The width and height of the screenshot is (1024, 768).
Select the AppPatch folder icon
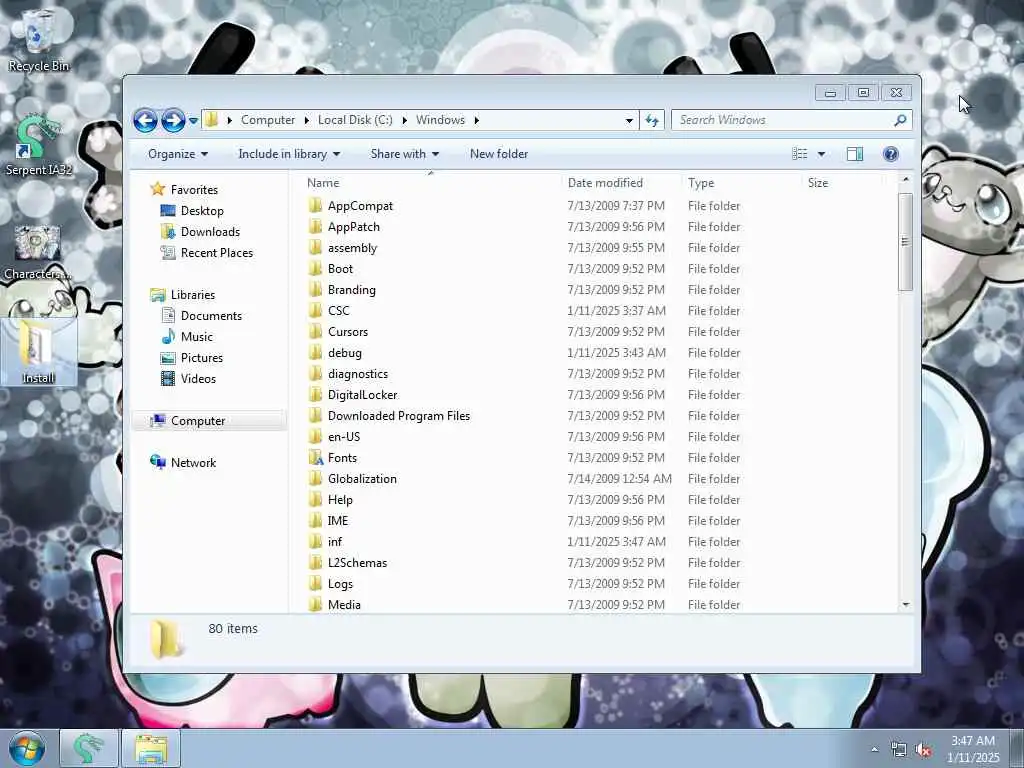point(315,227)
